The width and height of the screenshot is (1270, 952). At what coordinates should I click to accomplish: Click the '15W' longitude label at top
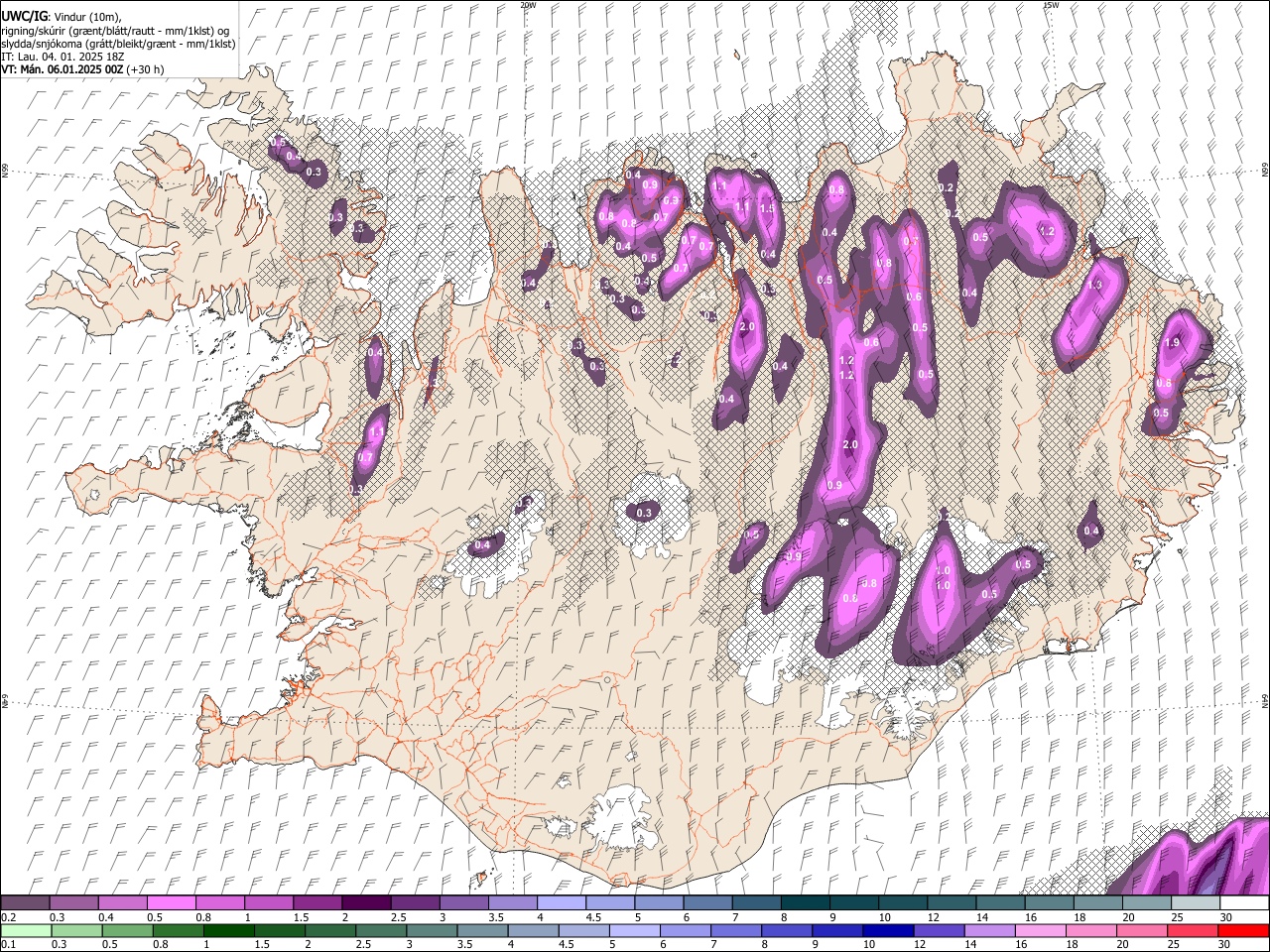point(1050,5)
